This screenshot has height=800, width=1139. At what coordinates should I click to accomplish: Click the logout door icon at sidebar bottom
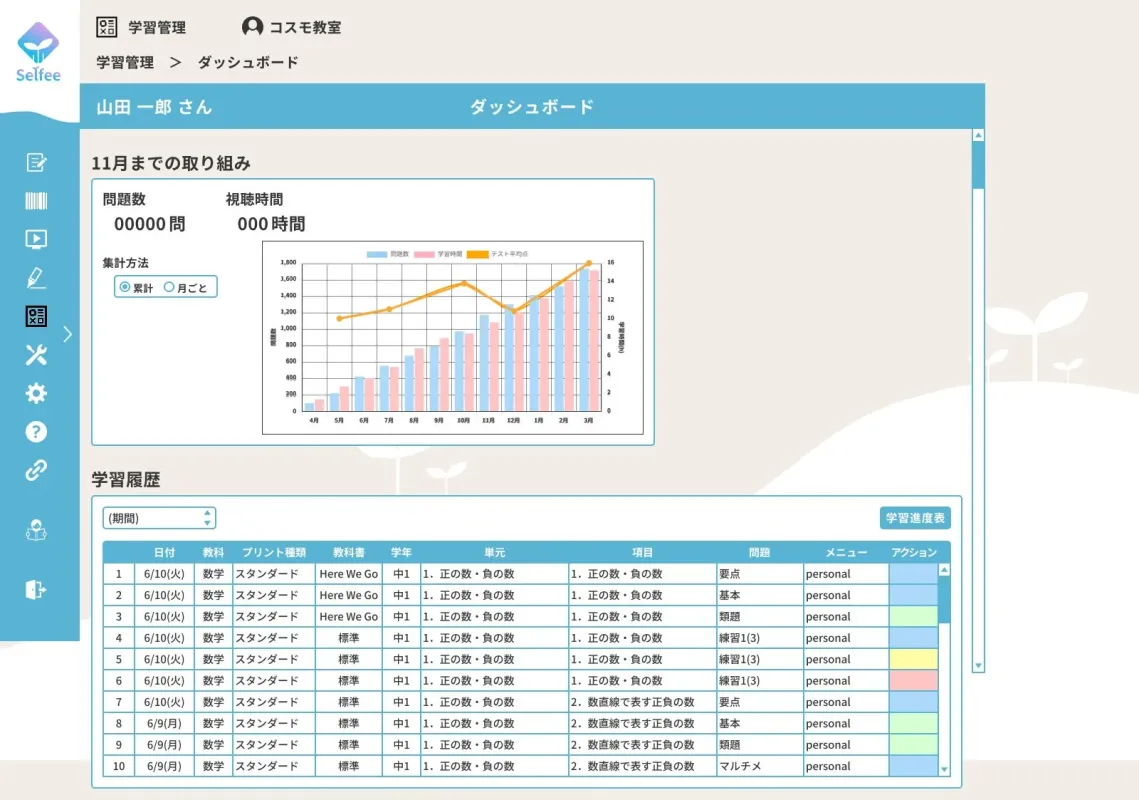(x=36, y=589)
